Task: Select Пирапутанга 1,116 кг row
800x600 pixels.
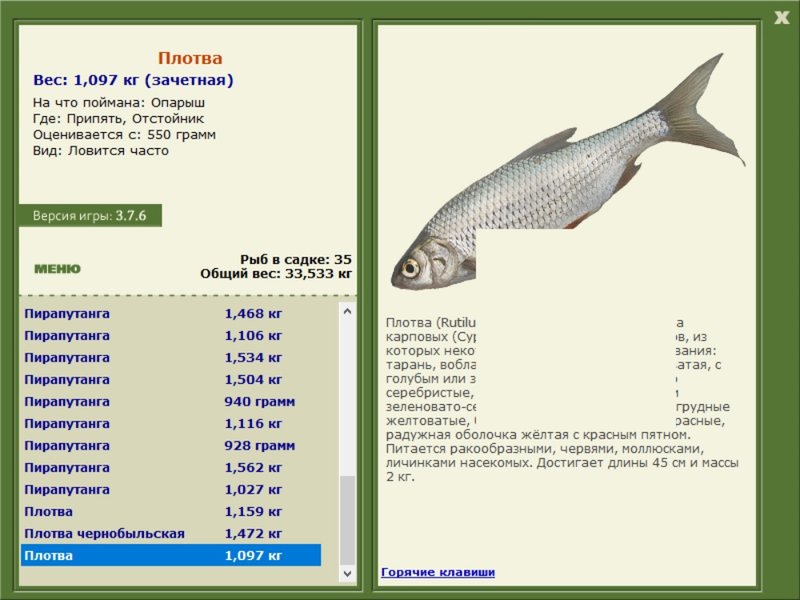Action: click(x=171, y=423)
